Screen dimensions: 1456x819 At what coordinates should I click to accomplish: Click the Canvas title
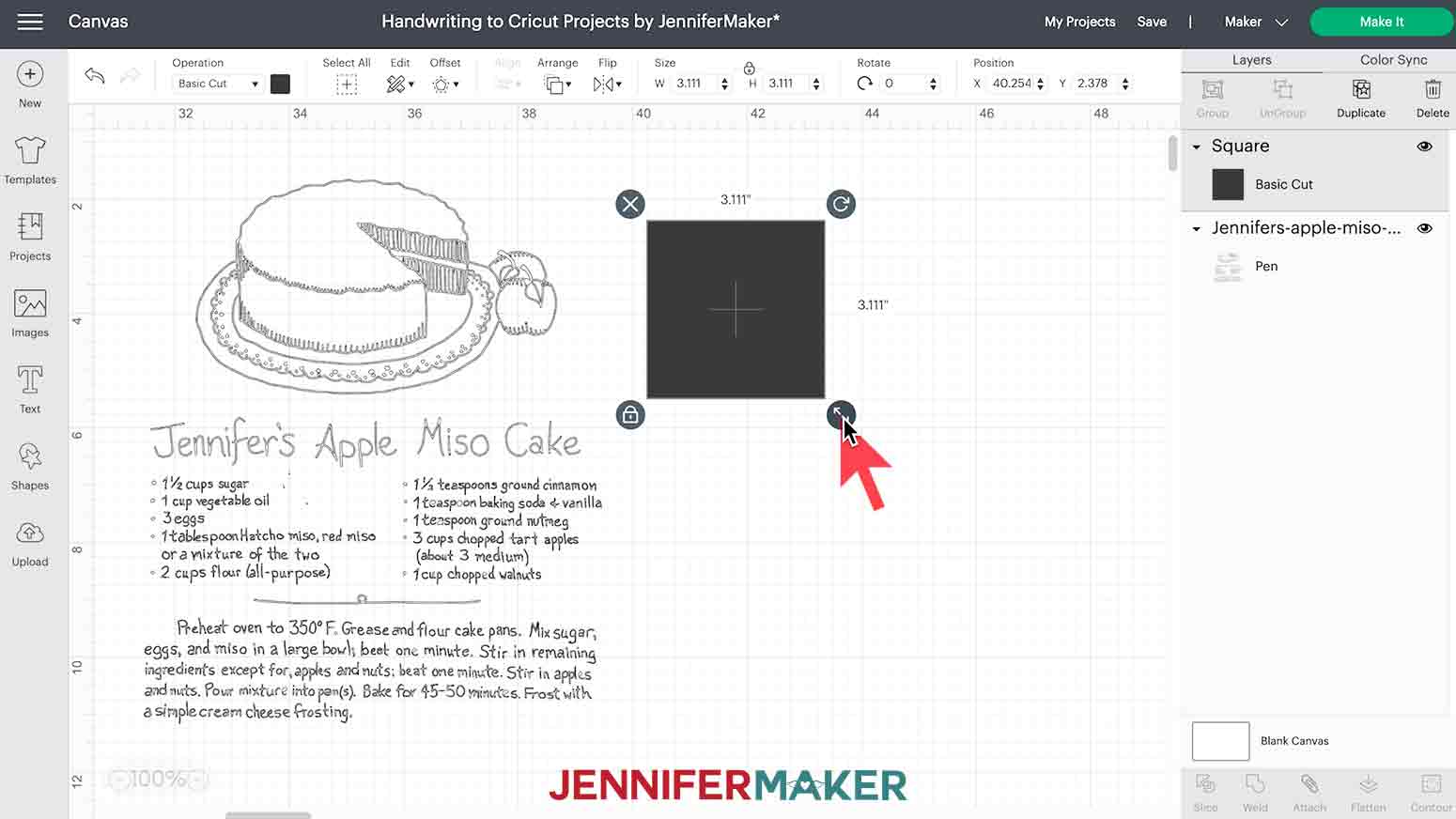tap(98, 21)
